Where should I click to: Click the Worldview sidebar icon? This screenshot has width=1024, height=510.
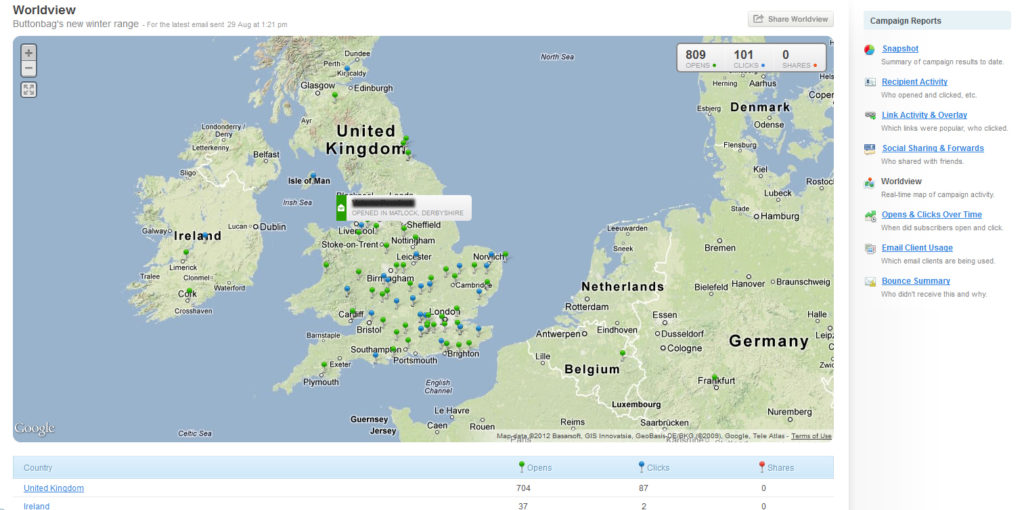pyautogui.click(x=869, y=183)
